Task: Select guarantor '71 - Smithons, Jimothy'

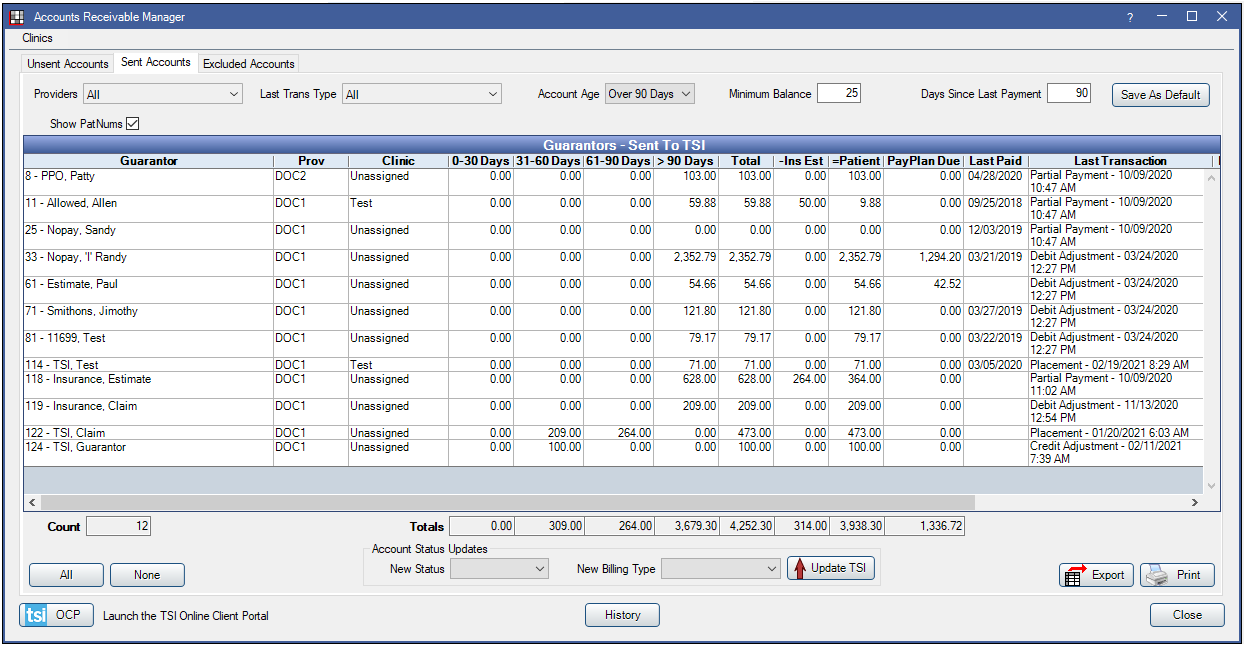Action: (615, 317)
